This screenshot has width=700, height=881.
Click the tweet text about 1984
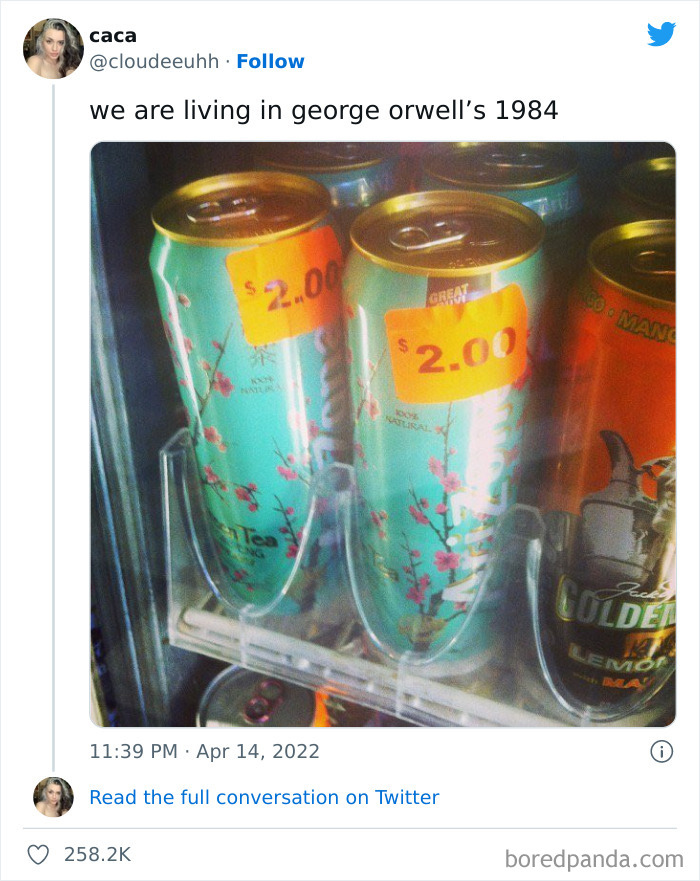click(x=324, y=110)
